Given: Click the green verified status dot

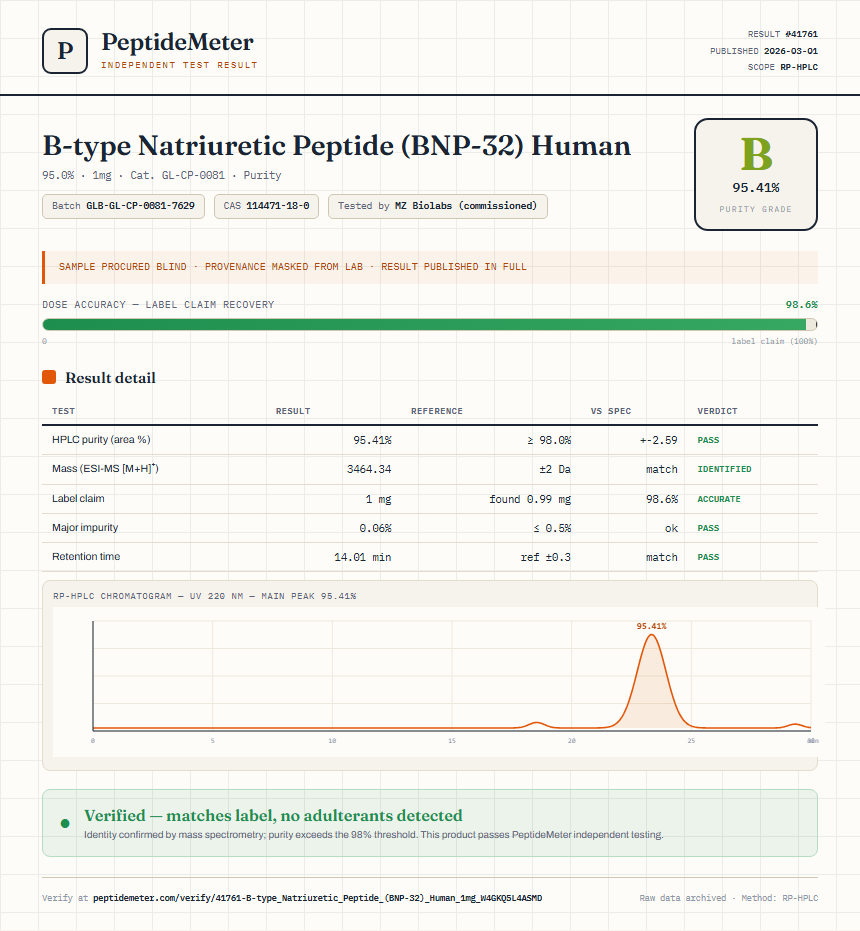Looking at the screenshot, I should pyautogui.click(x=65, y=823).
